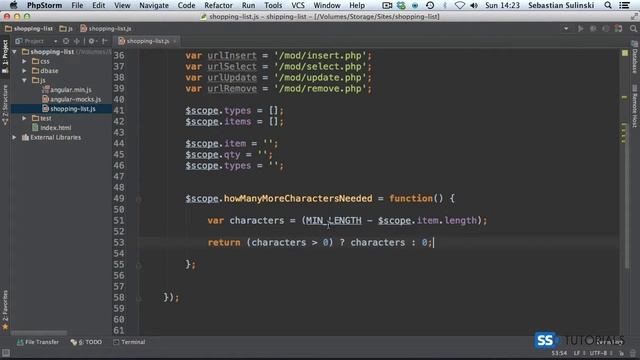Expand External Libraries node
Image resolution: width=640 pixels, height=360 pixels.
pyautogui.click(x=15, y=138)
